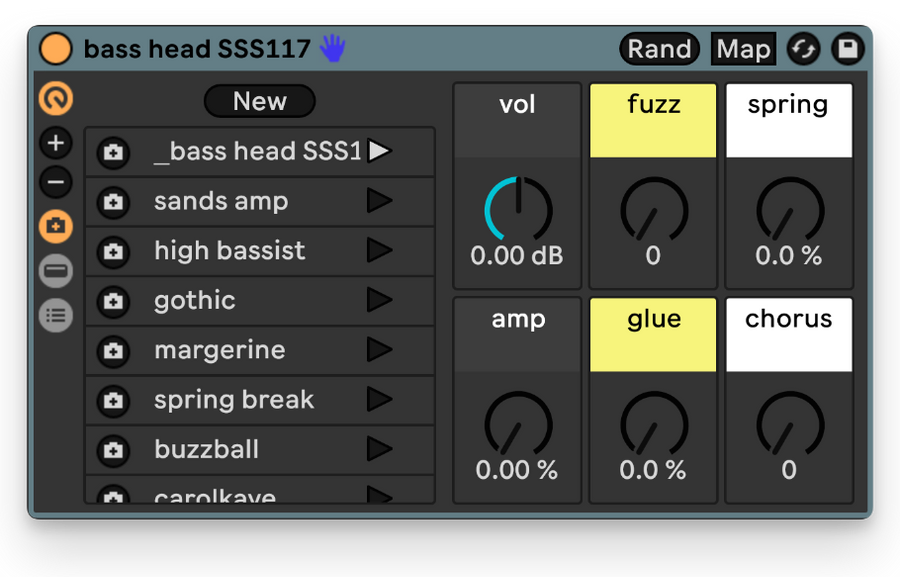Click the yellow glue macro label

coord(653,335)
